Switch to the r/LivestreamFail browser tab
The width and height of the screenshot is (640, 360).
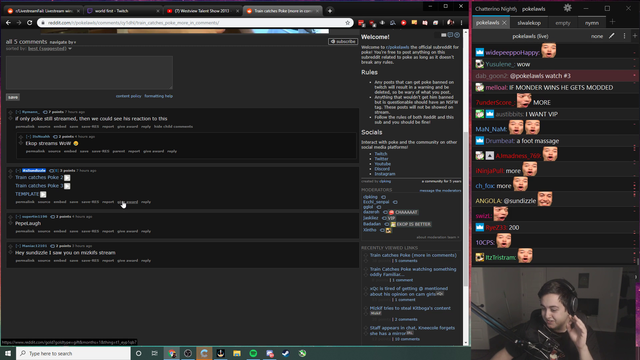(43, 11)
